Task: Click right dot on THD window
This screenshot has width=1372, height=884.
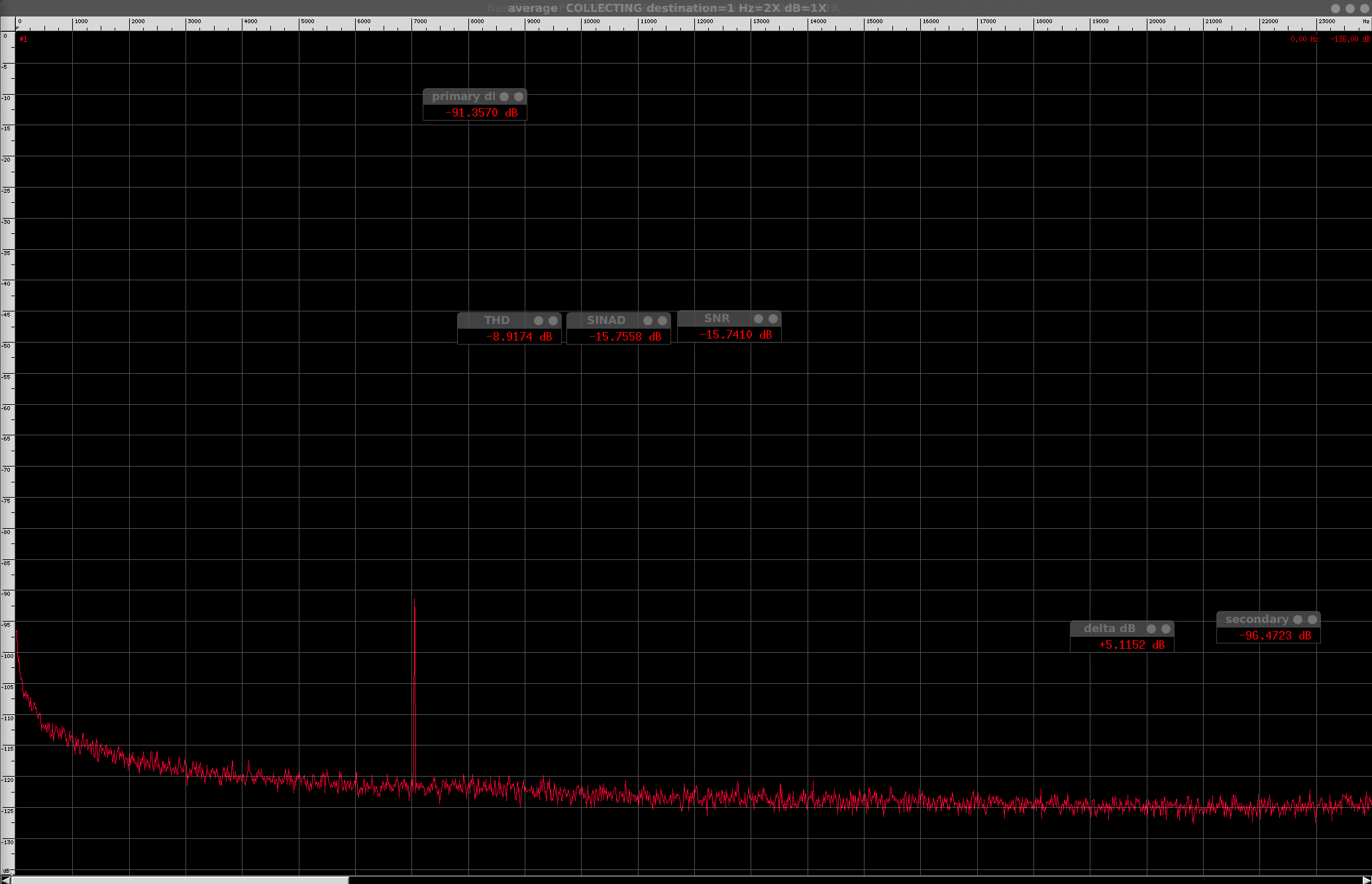Action: tap(553, 321)
